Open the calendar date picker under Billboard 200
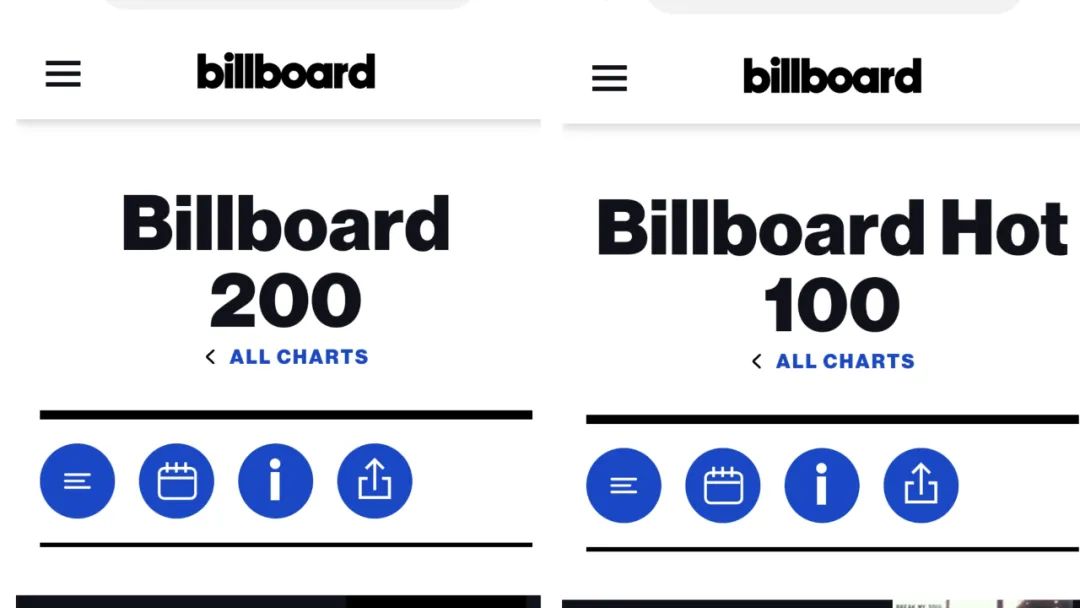 (176, 481)
